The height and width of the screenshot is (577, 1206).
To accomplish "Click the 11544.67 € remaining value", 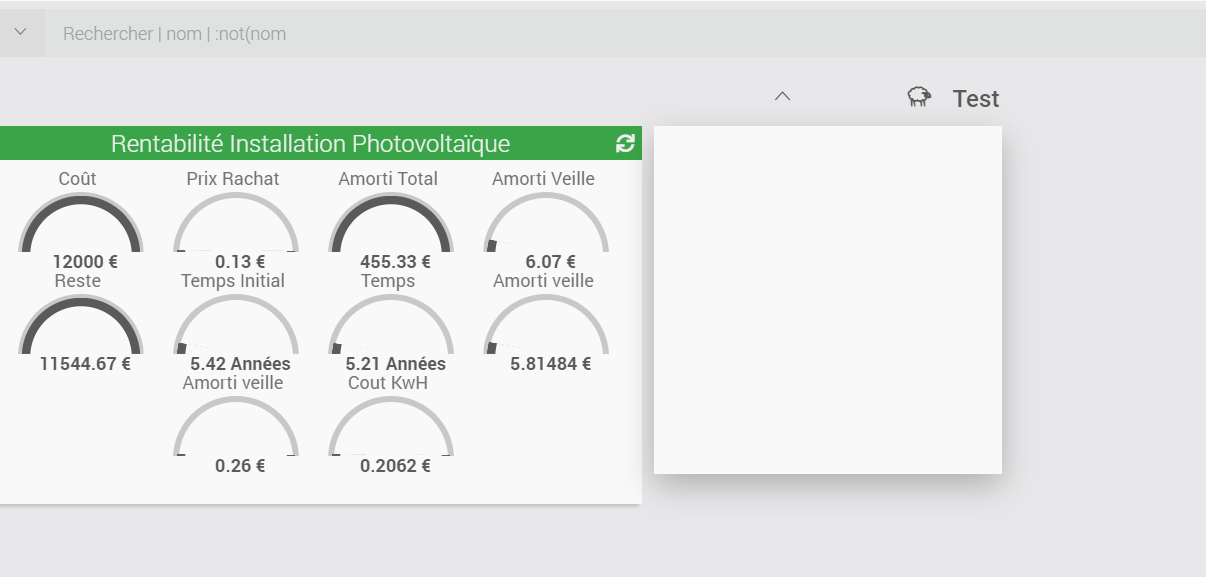I will 85,364.
